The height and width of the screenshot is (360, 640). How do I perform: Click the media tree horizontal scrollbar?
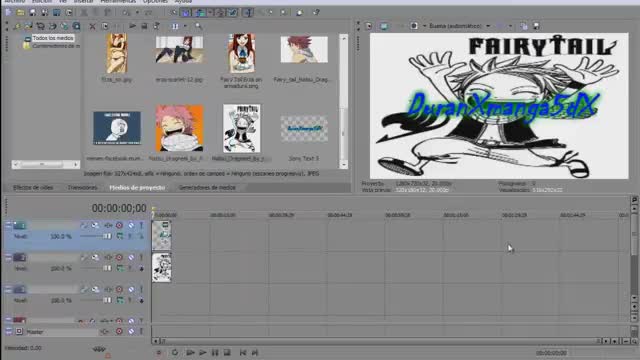[46, 164]
